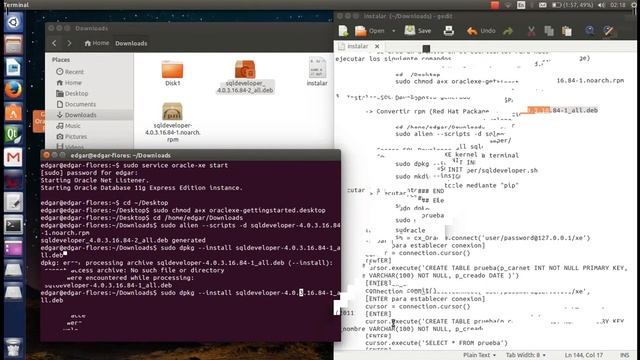Paste clipboard contents via gedit toolbar
This screenshot has height=360, width=640.
pyautogui.click(x=567, y=31)
